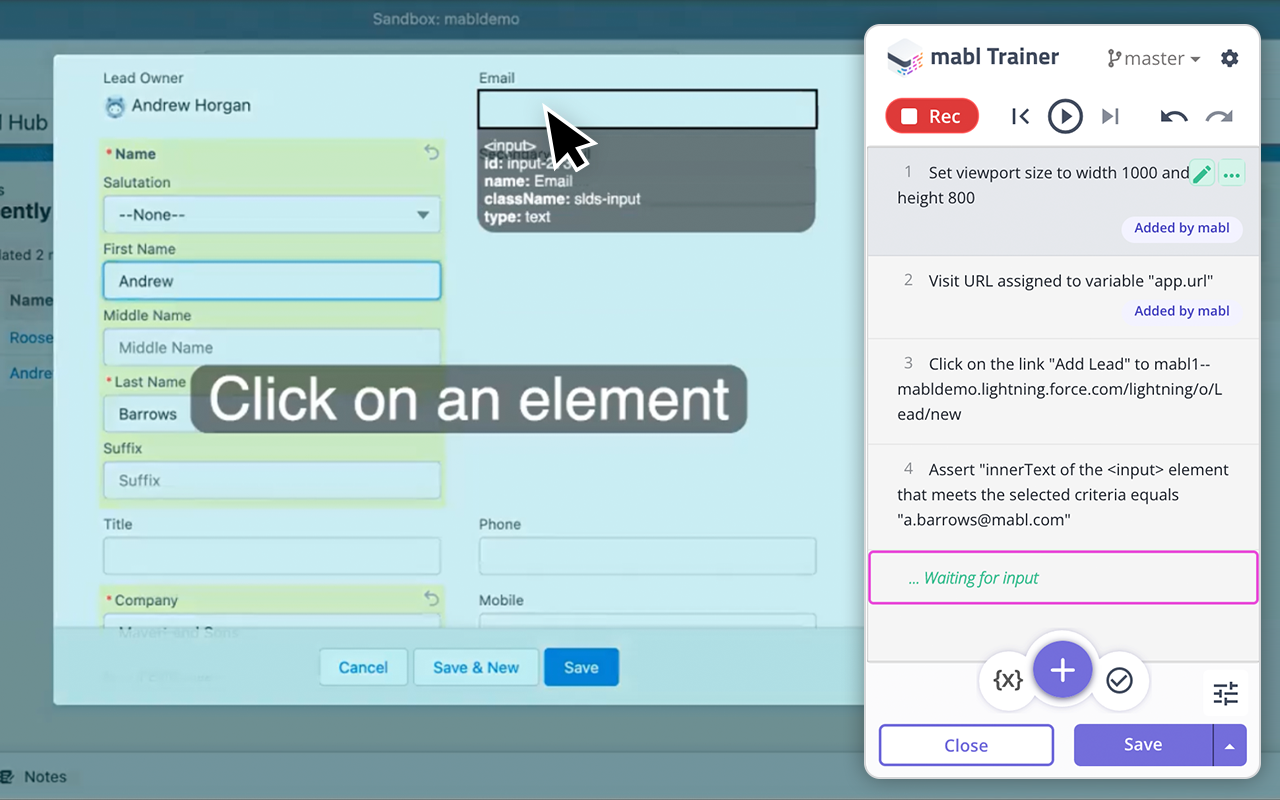Edit step 1 with pencil icon

(x=1202, y=174)
